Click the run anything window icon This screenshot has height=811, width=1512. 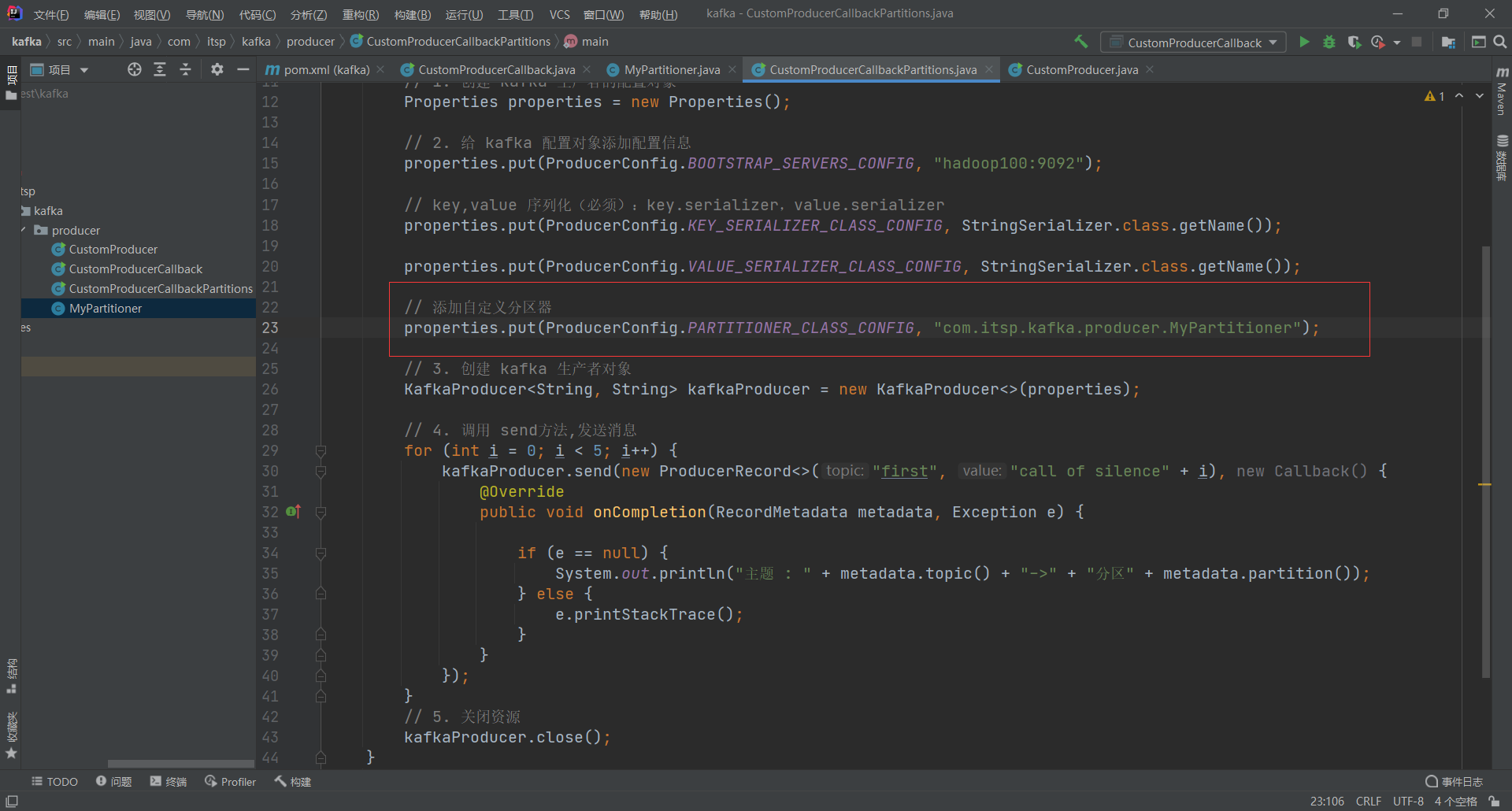(x=1478, y=42)
